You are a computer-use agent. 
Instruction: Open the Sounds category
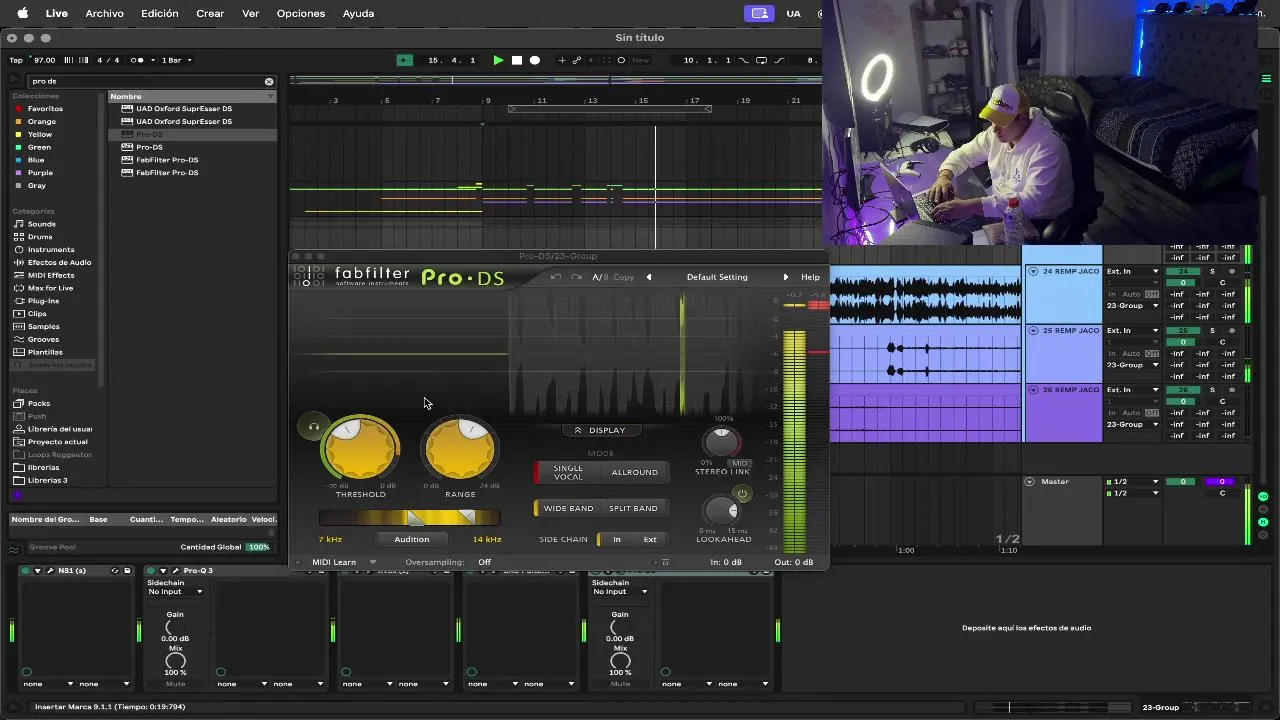point(41,224)
